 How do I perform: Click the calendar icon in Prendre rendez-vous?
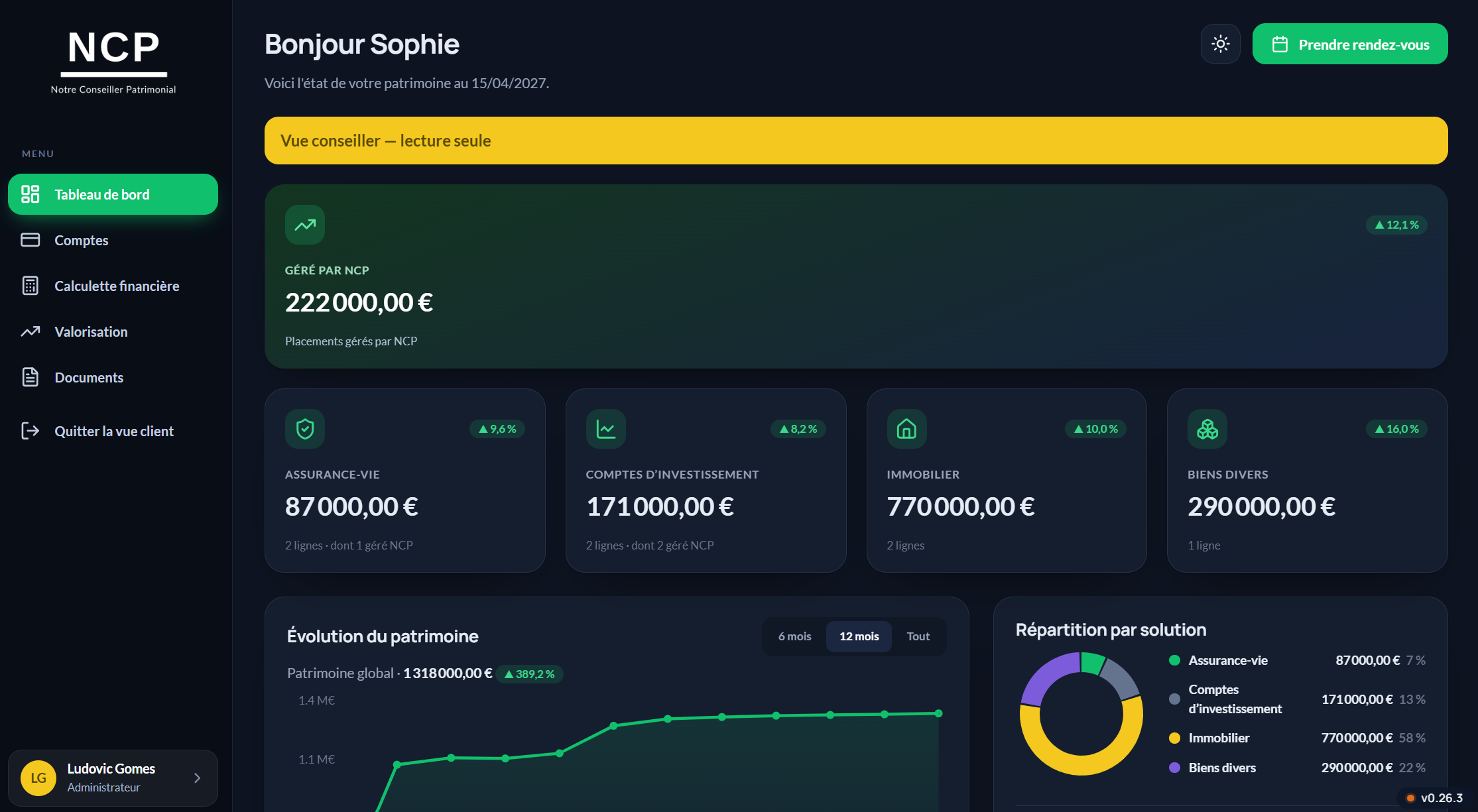(x=1280, y=44)
